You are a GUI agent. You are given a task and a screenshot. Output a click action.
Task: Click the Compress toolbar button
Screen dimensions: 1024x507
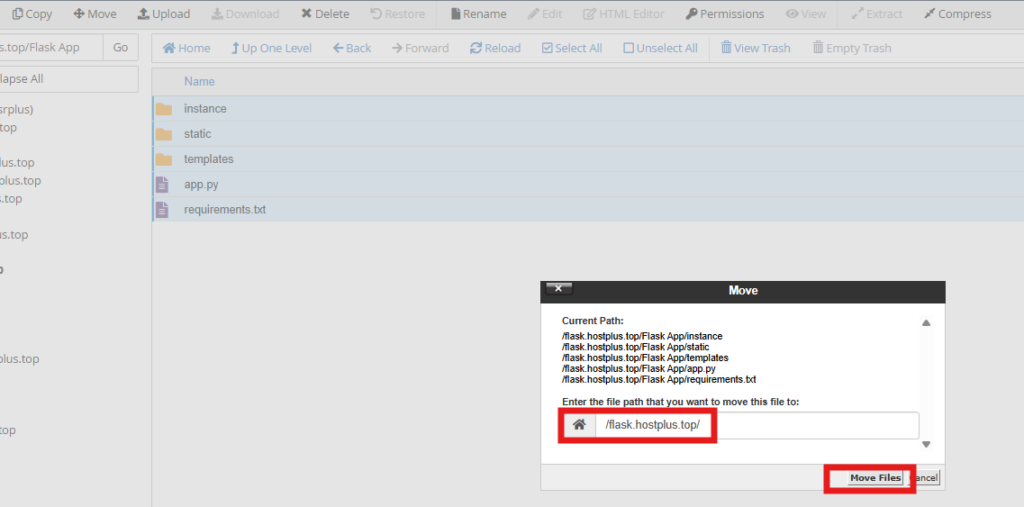tap(957, 14)
